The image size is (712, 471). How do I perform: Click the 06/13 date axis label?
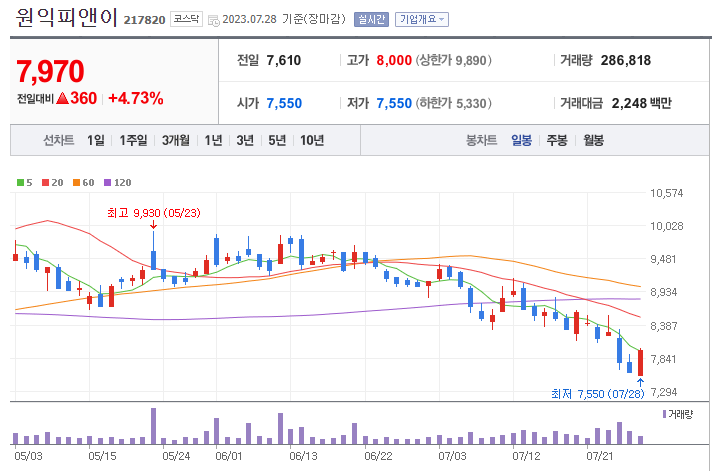(x=303, y=456)
